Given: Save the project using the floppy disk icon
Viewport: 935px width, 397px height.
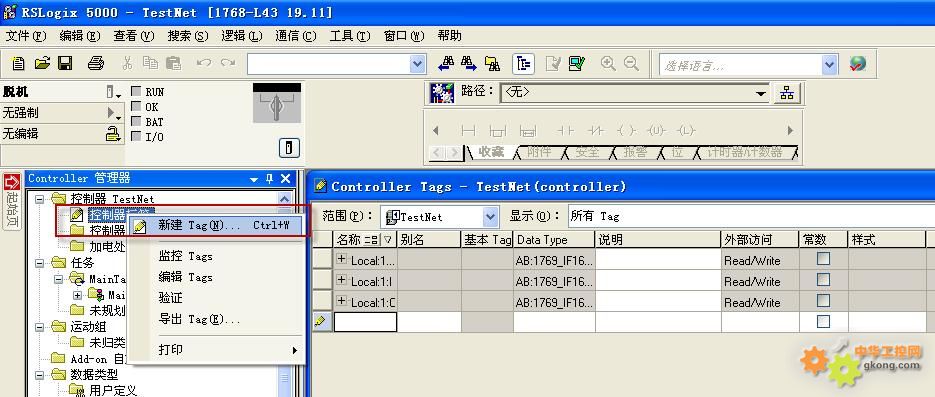Looking at the screenshot, I should tap(64, 63).
